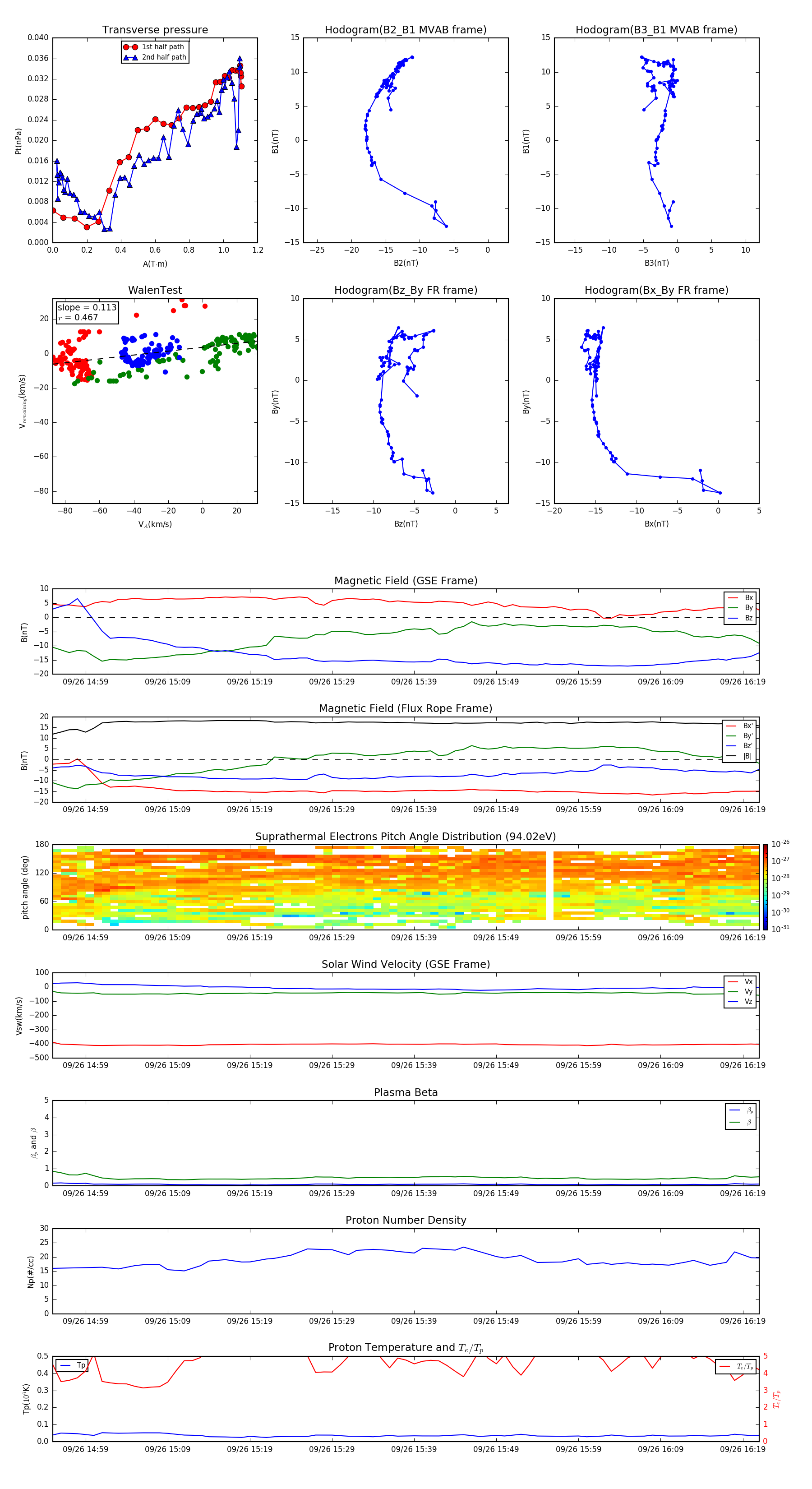
Task: Click the V_remaining(km/s) y-axis label
Action: (x=22, y=401)
